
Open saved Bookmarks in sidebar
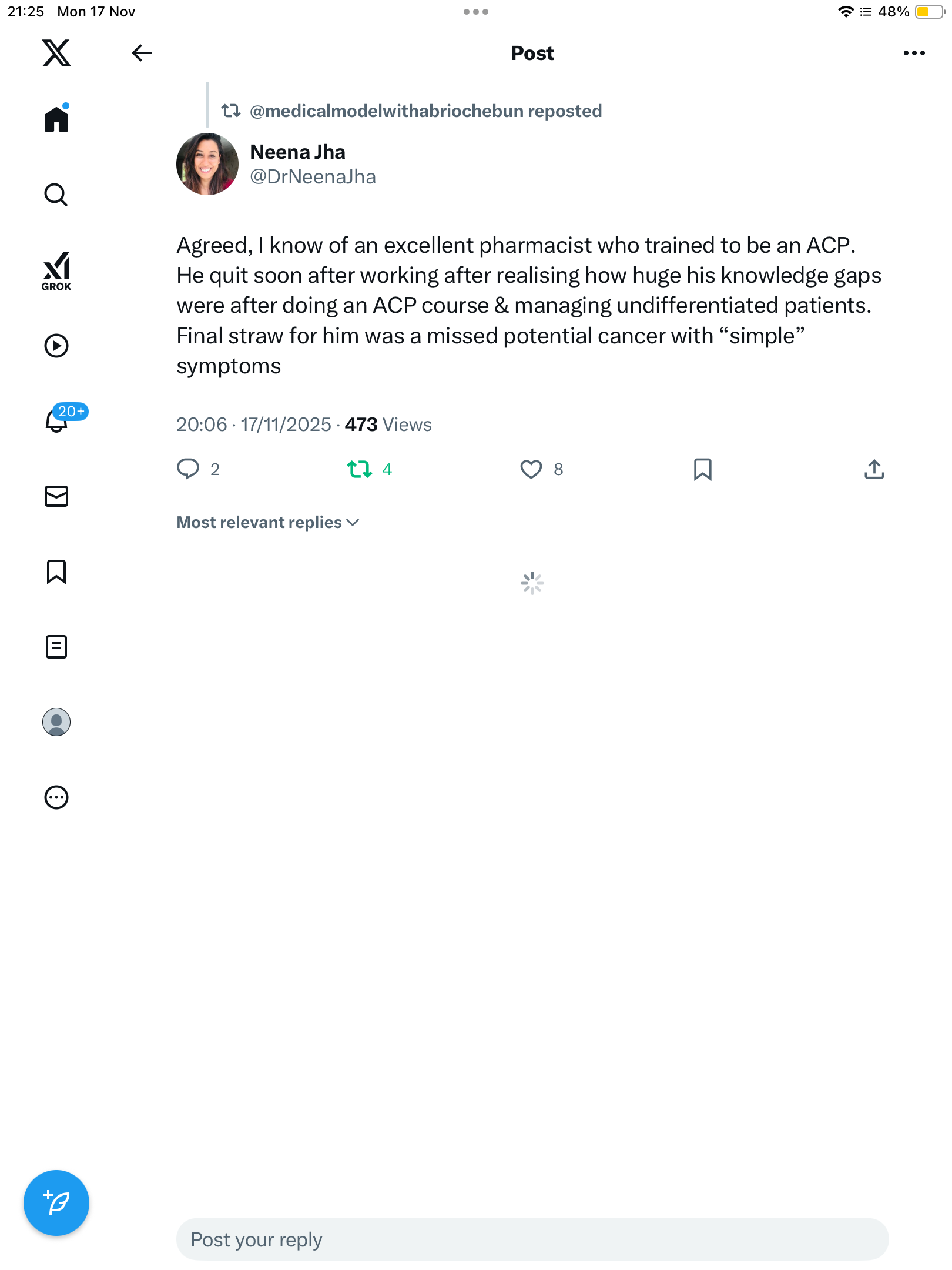56,571
